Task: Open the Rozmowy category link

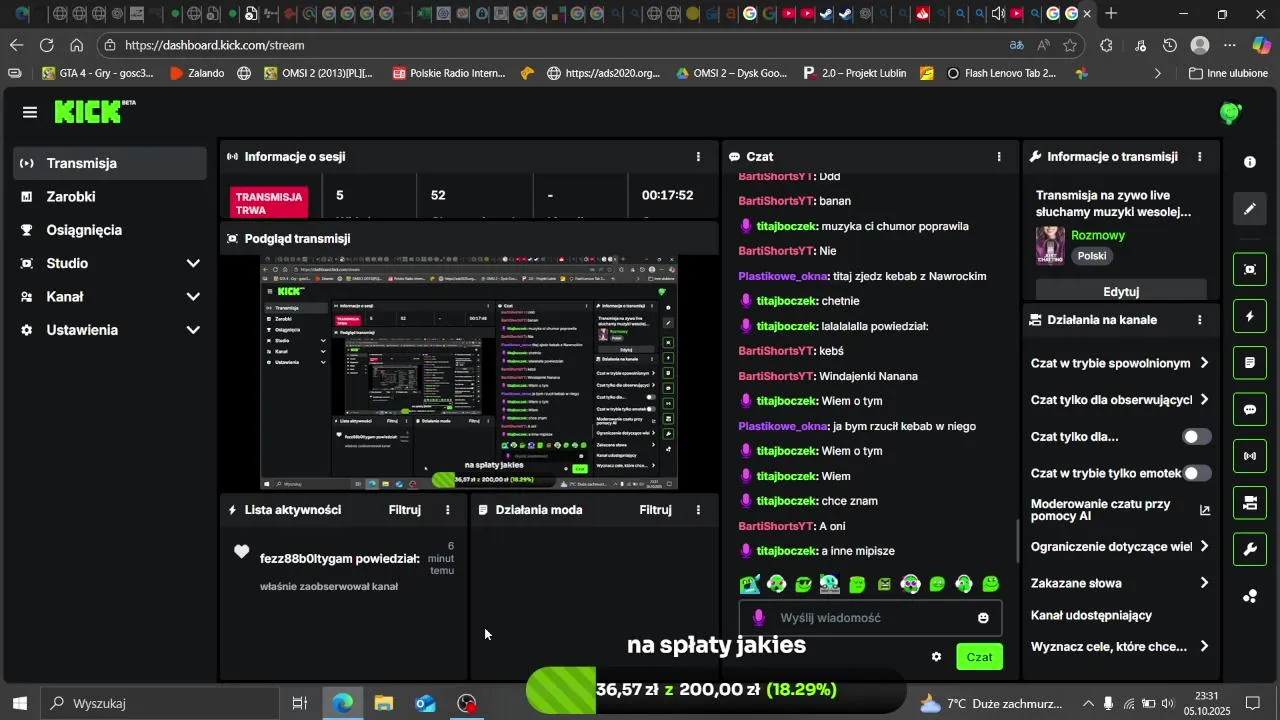Action: point(1098,236)
